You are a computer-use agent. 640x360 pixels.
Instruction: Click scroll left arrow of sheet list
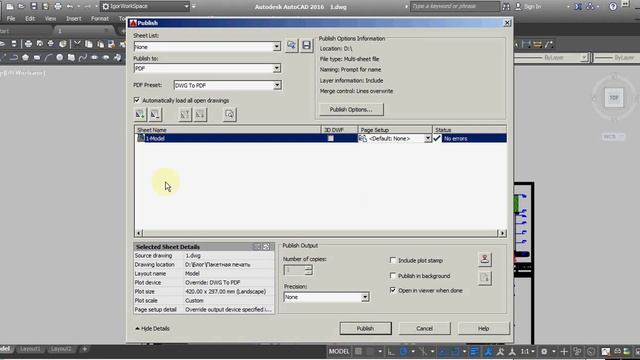tap(139, 233)
